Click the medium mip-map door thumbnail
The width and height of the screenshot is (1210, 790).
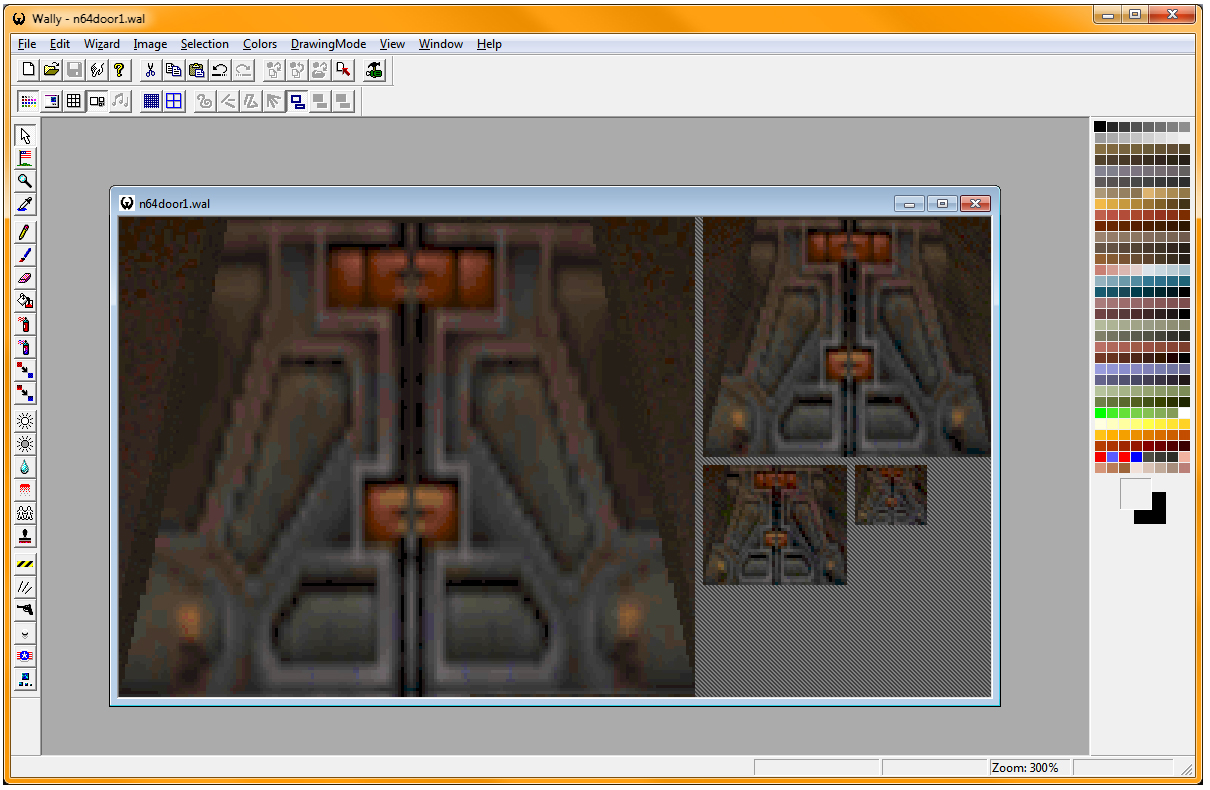pos(775,525)
